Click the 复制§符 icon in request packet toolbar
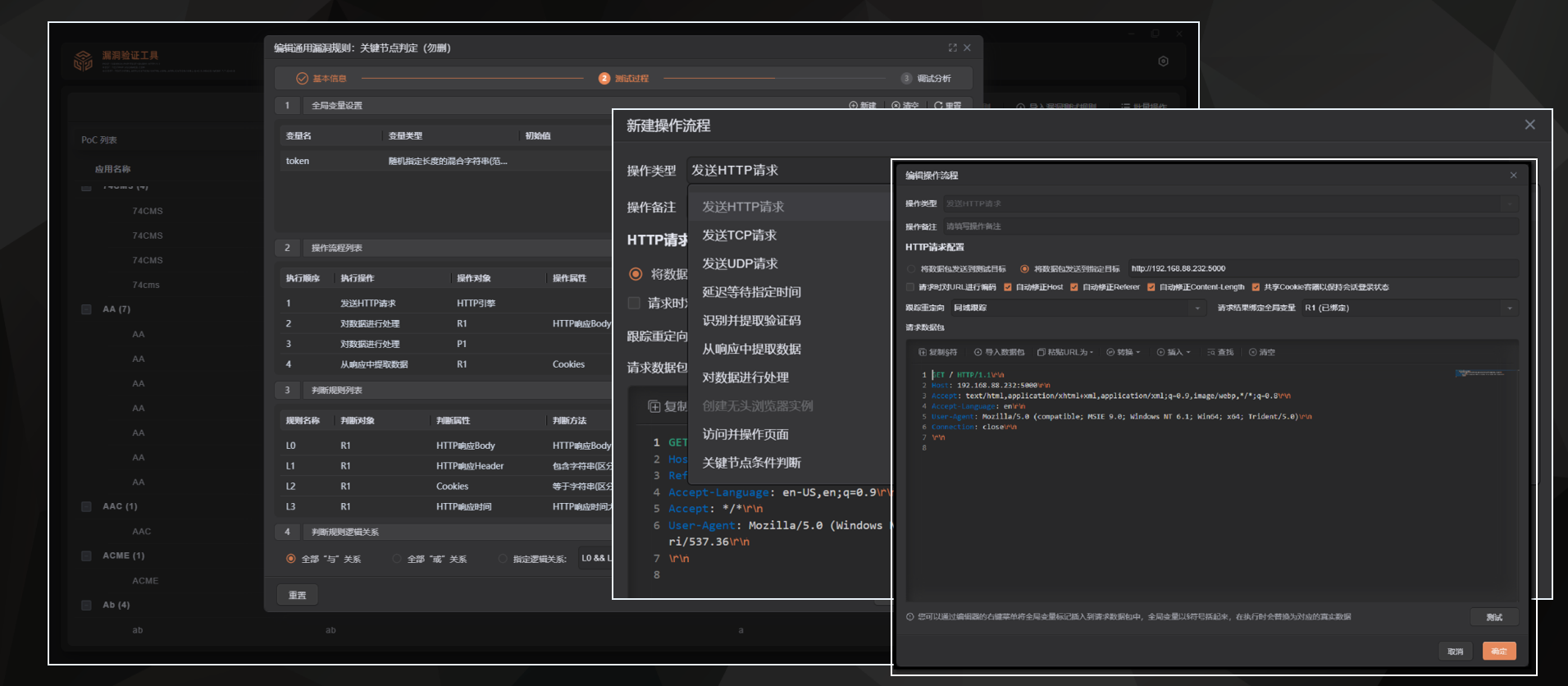 click(923, 352)
